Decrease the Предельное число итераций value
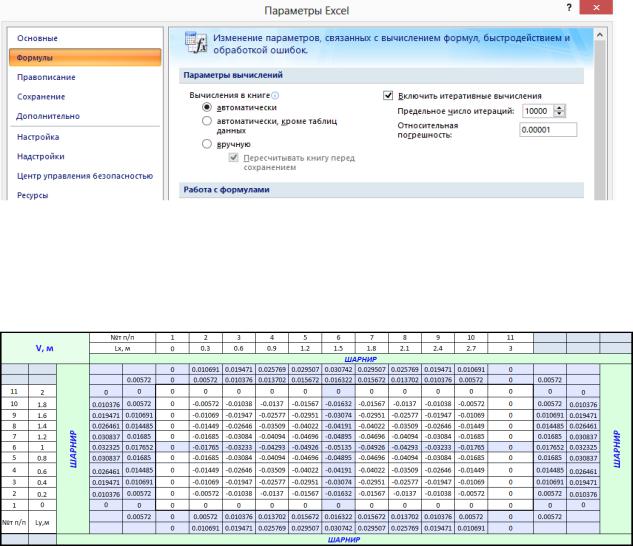This screenshot has width=633, height=546. (x=559, y=114)
